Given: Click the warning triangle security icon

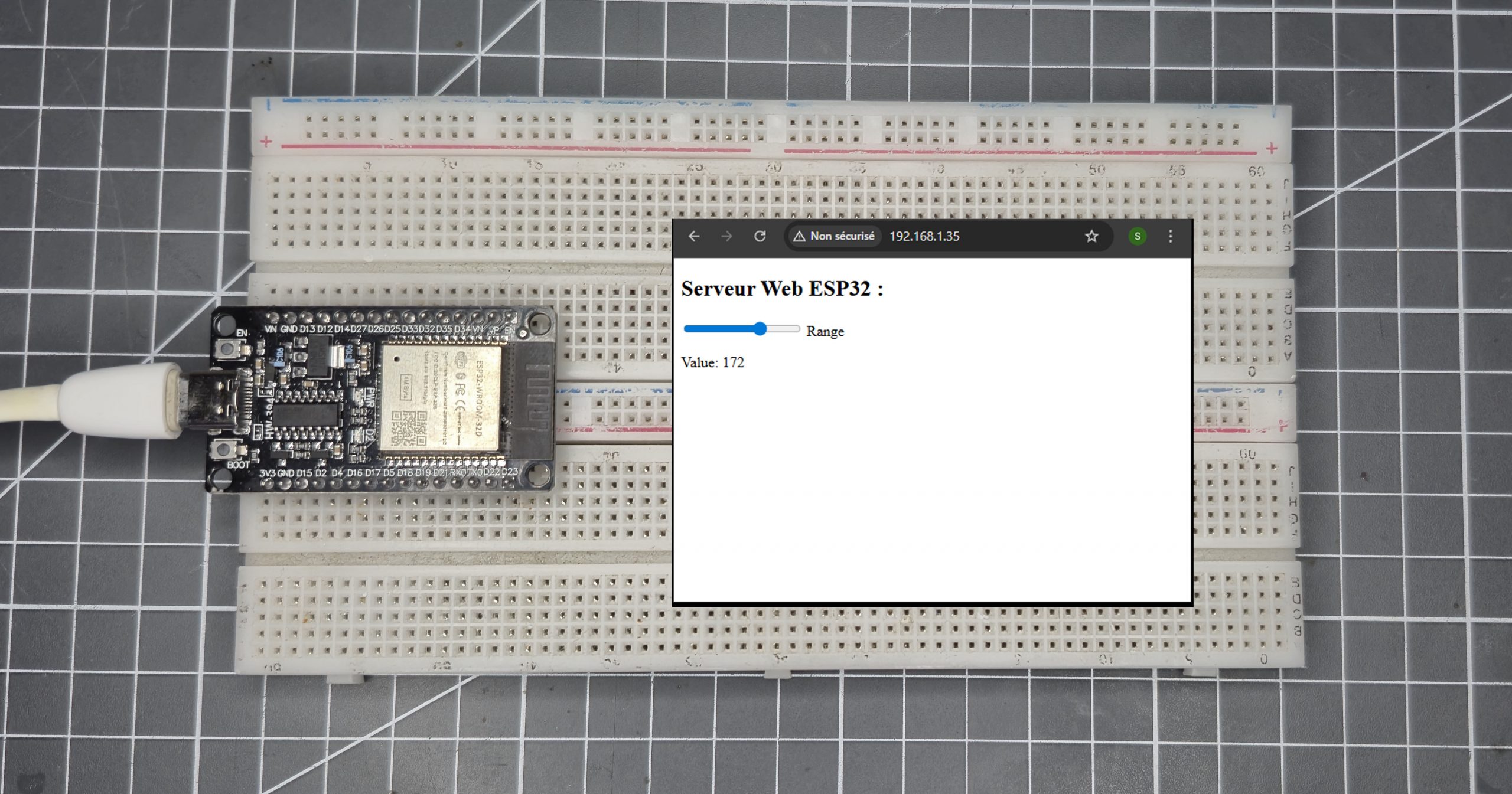Looking at the screenshot, I should point(799,236).
